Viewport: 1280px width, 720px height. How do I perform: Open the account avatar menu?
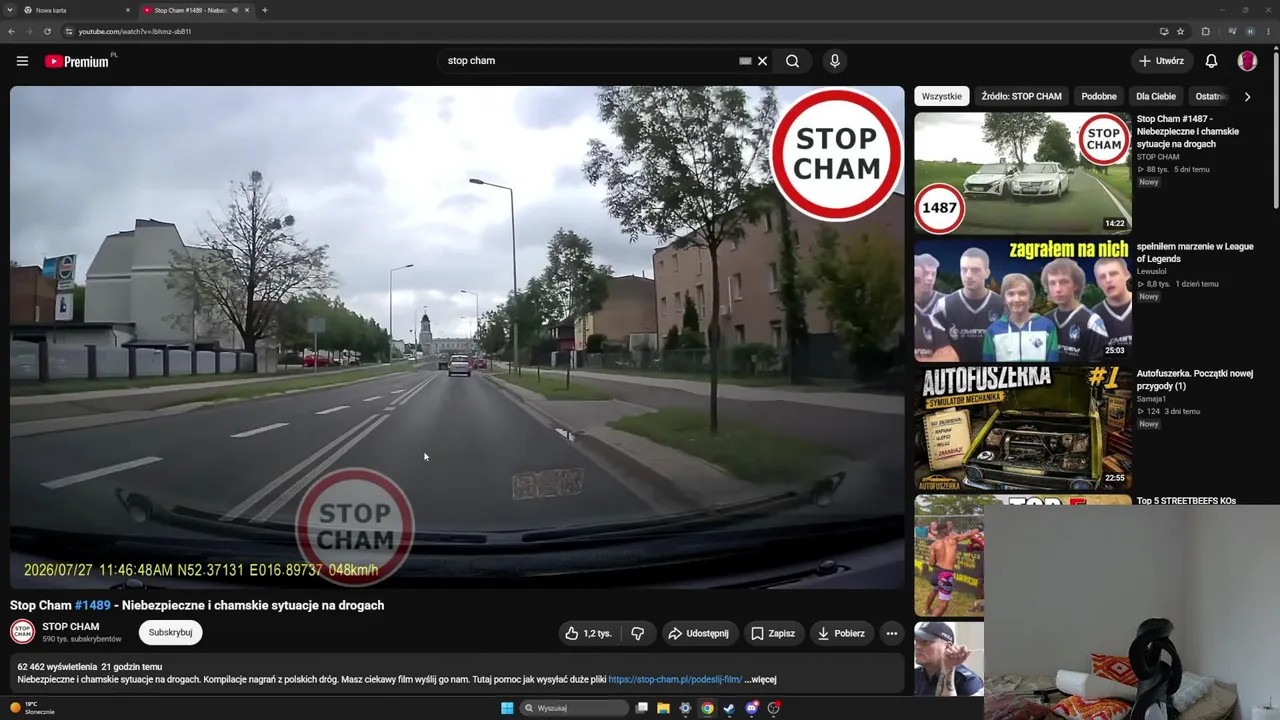pyautogui.click(x=1247, y=61)
